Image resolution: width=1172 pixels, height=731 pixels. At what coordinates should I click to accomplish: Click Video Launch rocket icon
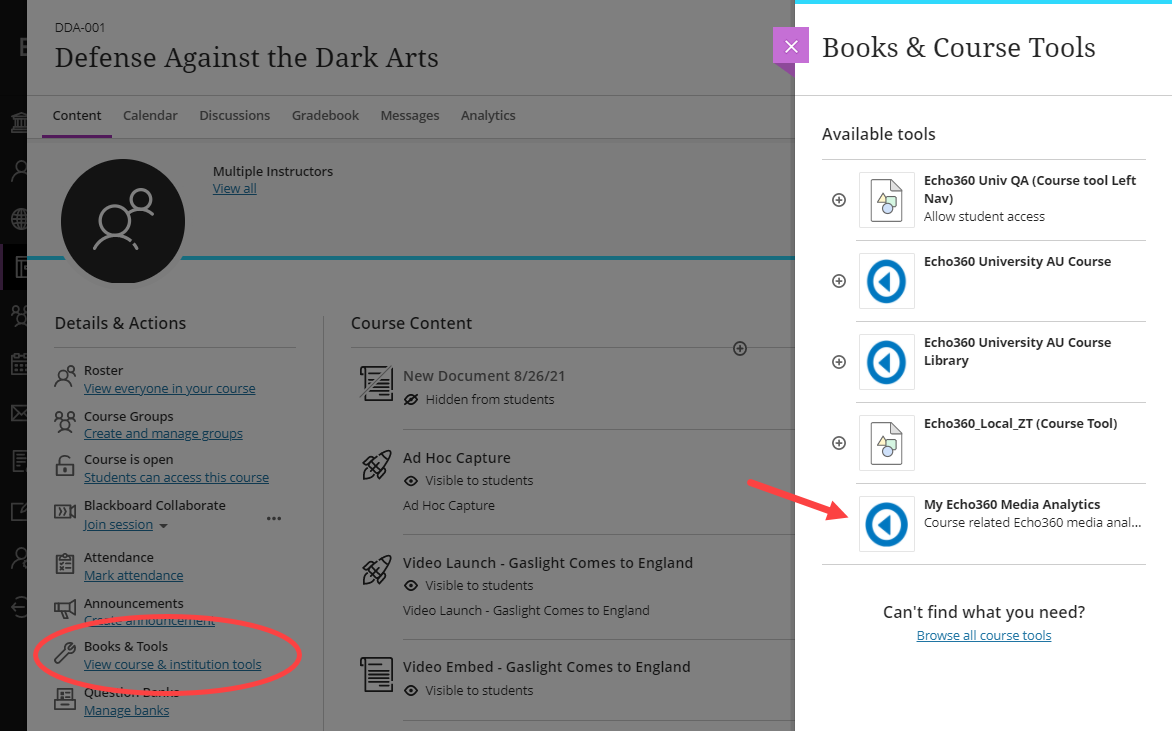pos(376,570)
